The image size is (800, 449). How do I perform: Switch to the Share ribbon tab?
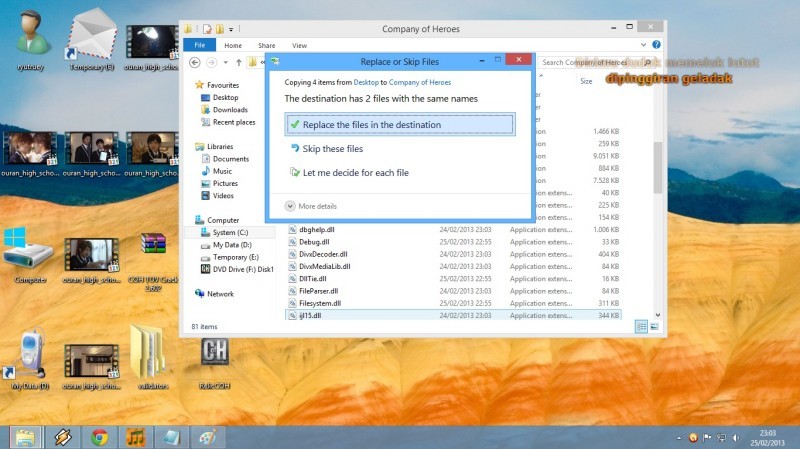point(266,45)
